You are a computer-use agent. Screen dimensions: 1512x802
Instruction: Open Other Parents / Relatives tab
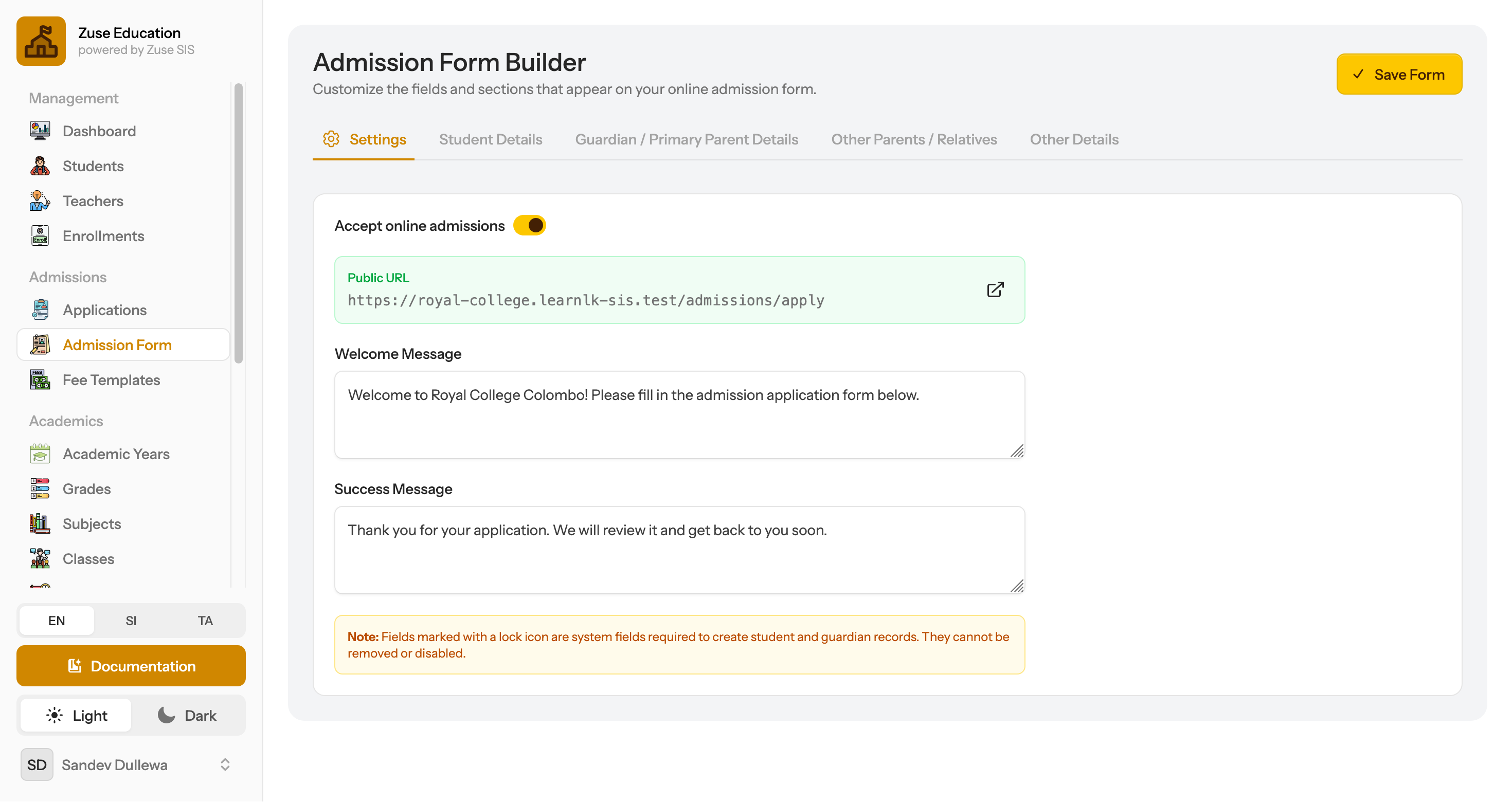(913, 139)
